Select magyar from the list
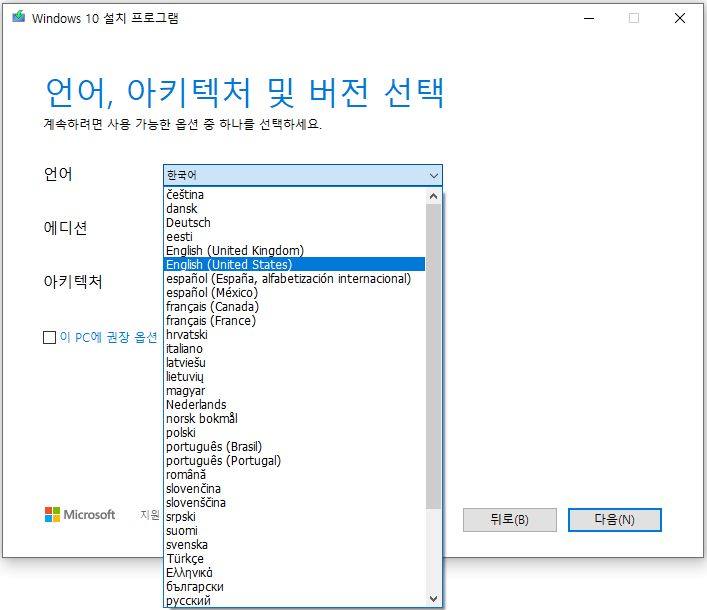This screenshot has height=610, width=707. (x=294, y=390)
